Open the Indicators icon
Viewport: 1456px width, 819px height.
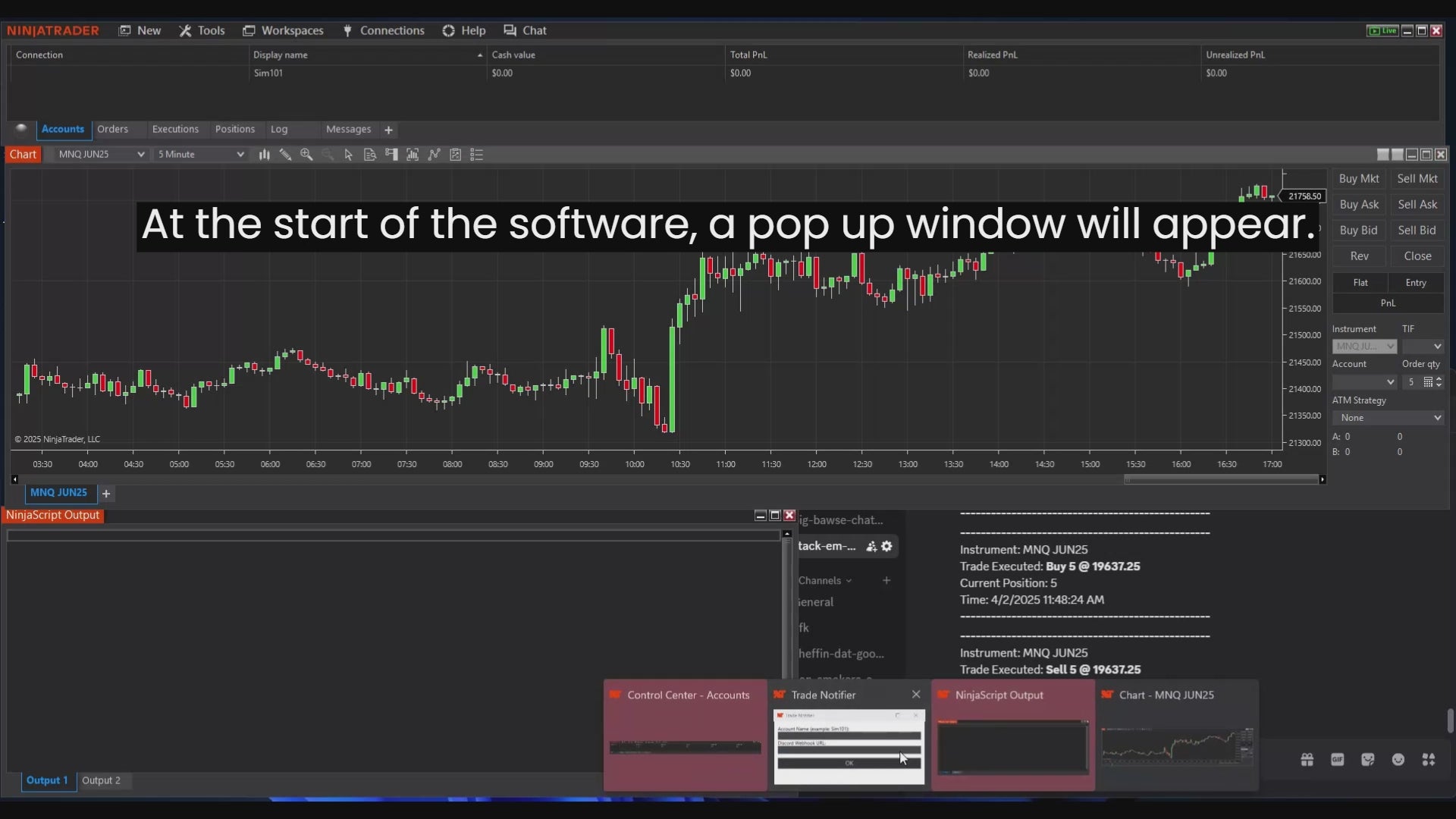434,155
